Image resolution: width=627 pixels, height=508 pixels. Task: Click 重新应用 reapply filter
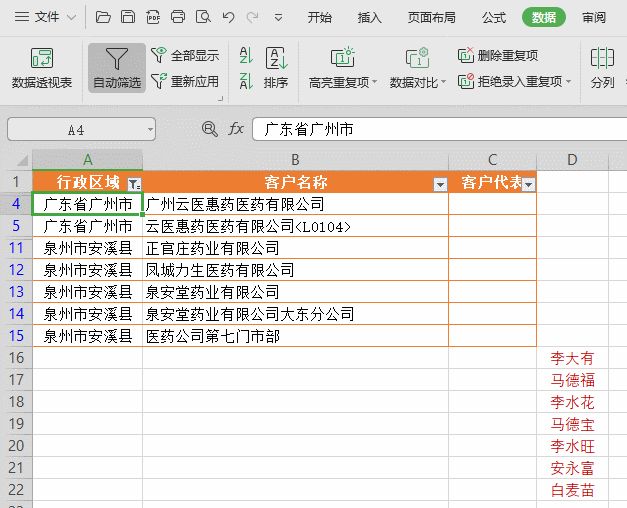[185, 82]
